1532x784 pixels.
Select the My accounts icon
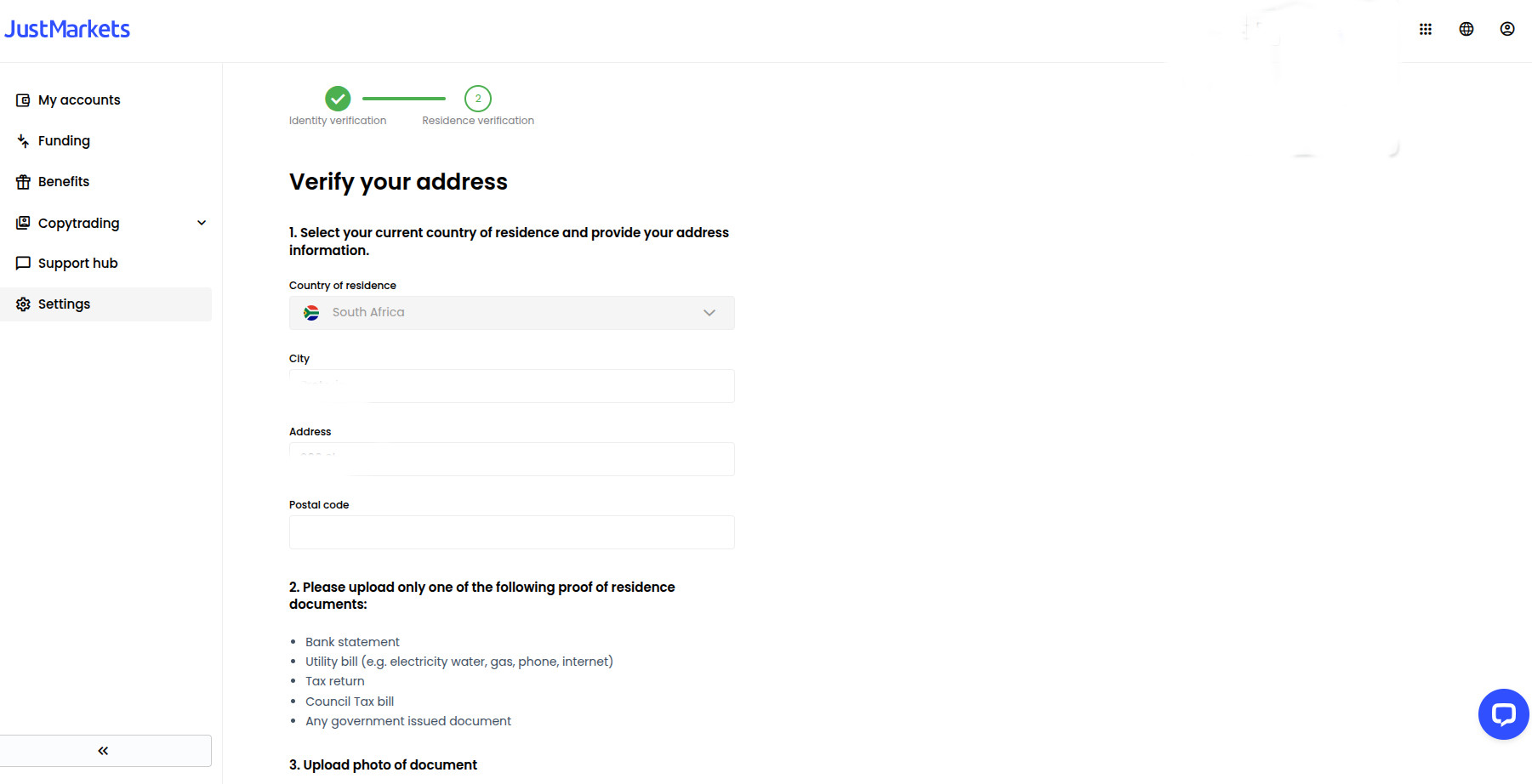click(22, 99)
